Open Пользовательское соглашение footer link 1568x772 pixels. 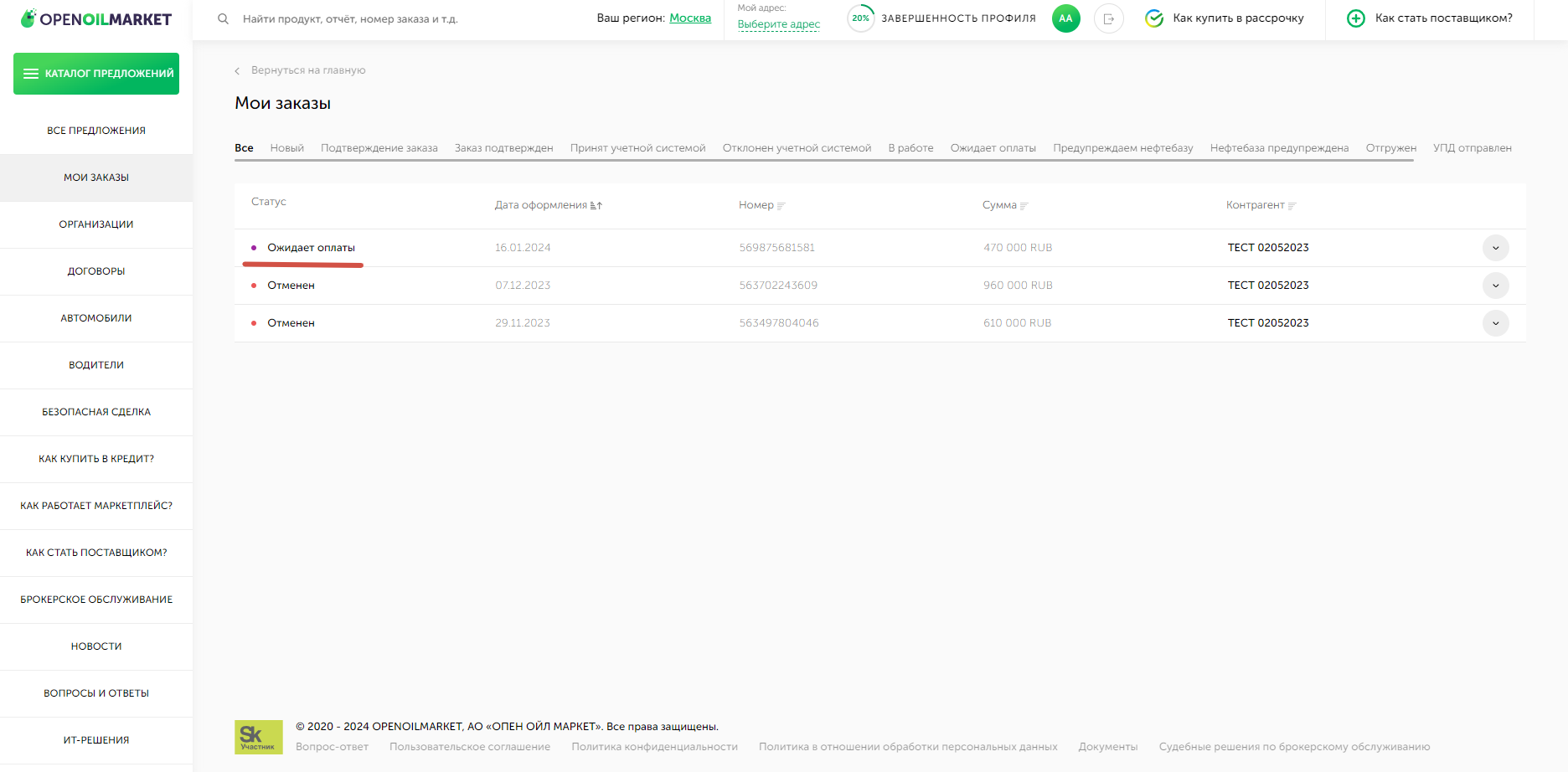pyautogui.click(x=470, y=747)
